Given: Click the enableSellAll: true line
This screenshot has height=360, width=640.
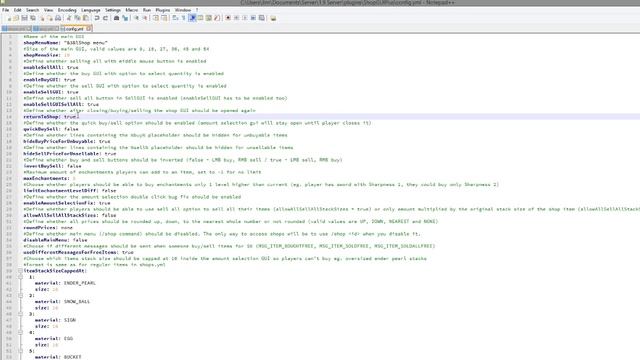Looking at the screenshot, I should [51, 67].
